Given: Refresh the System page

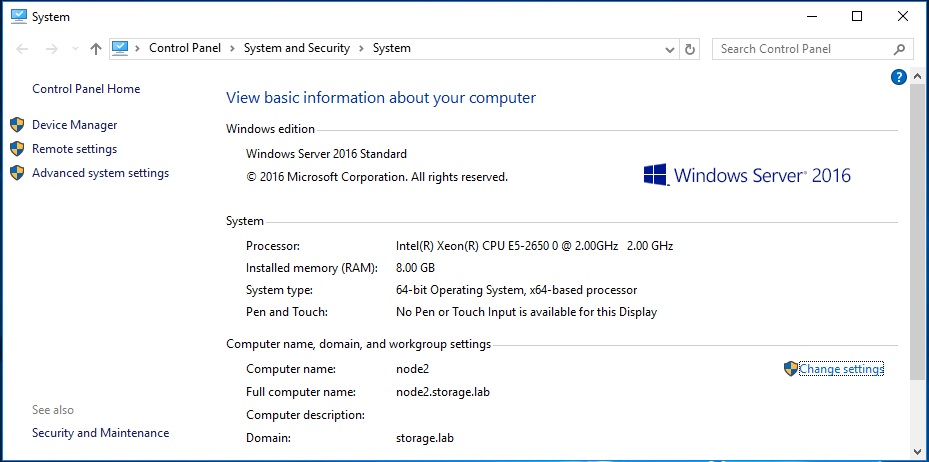Looking at the screenshot, I should tap(690, 50).
